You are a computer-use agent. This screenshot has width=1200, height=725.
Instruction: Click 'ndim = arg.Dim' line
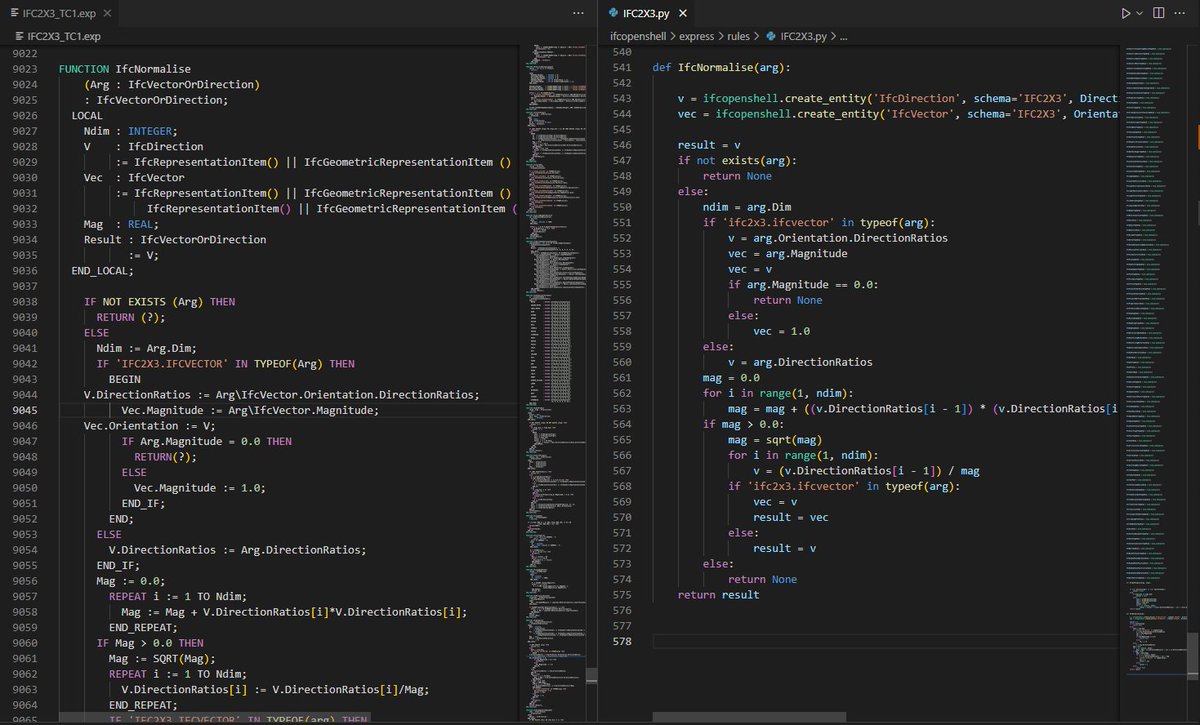click(x=747, y=207)
